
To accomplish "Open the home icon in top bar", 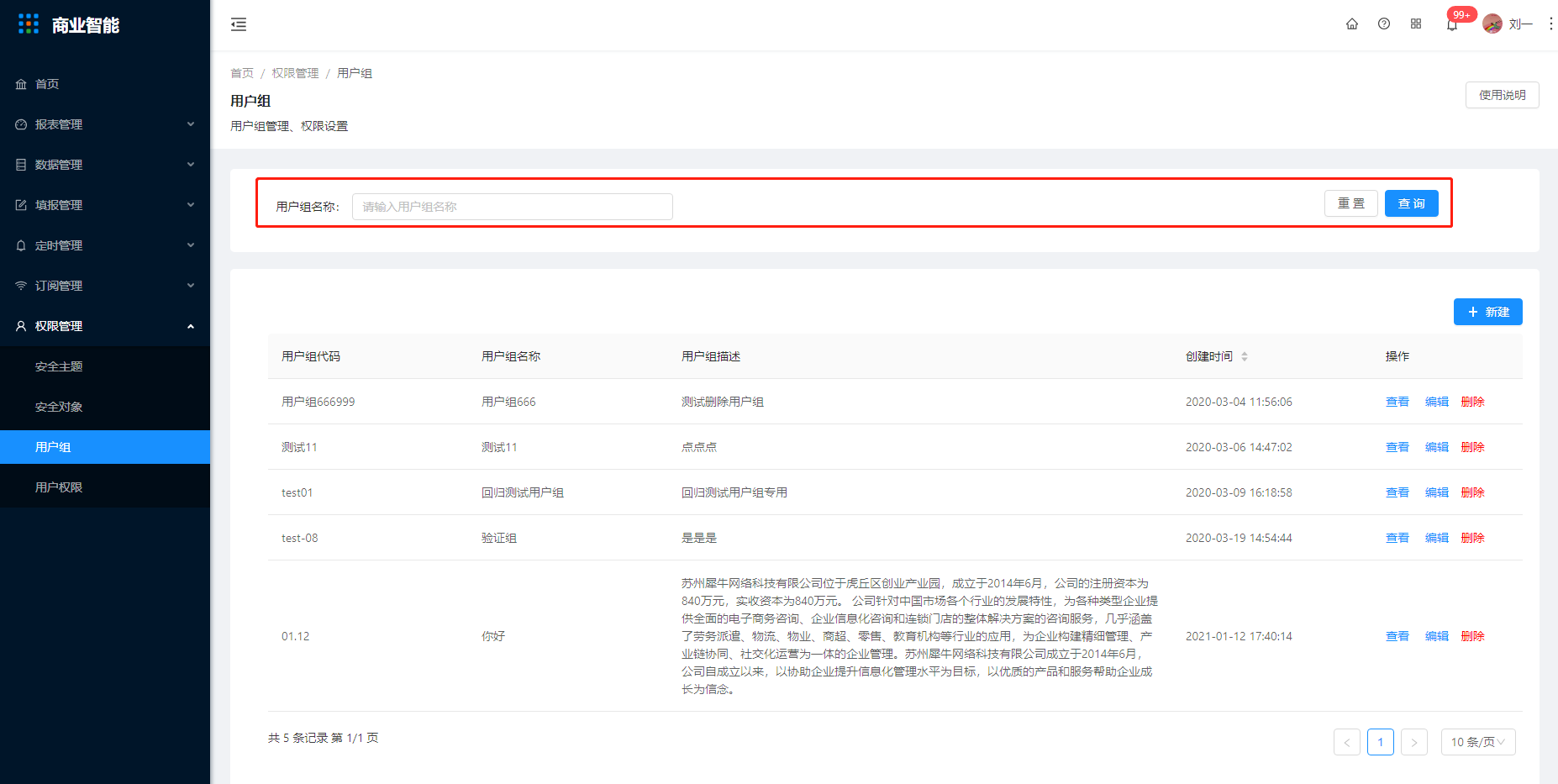I will click(x=1352, y=24).
